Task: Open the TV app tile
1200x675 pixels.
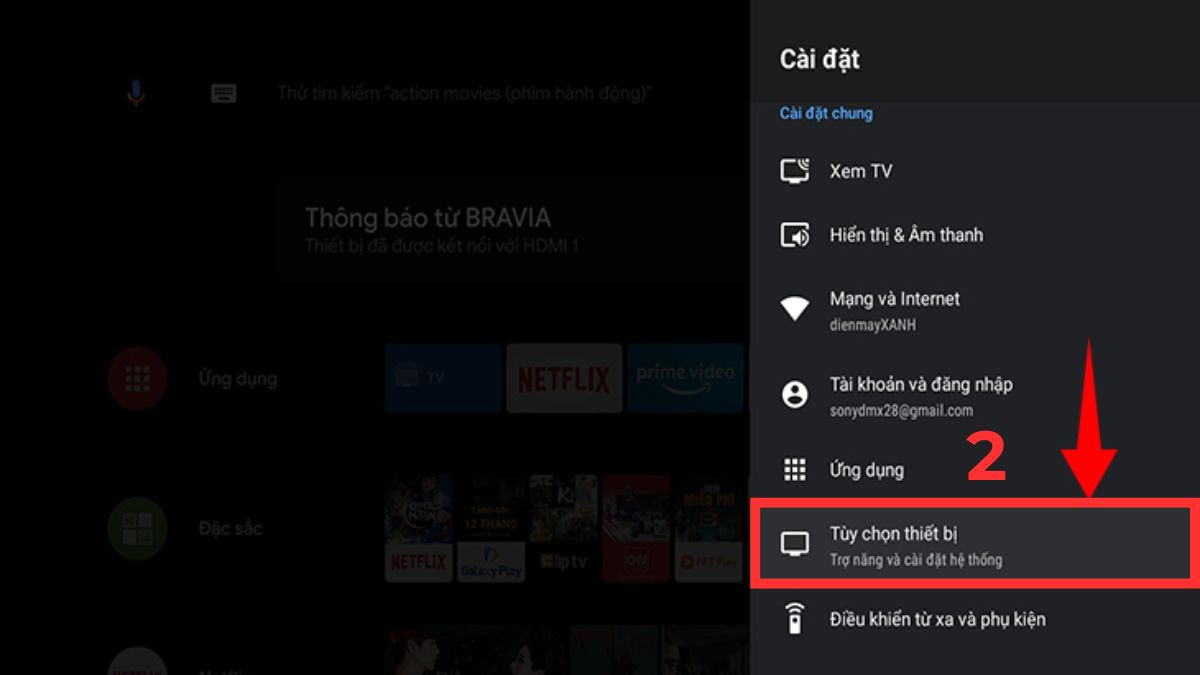Action: click(x=443, y=378)
